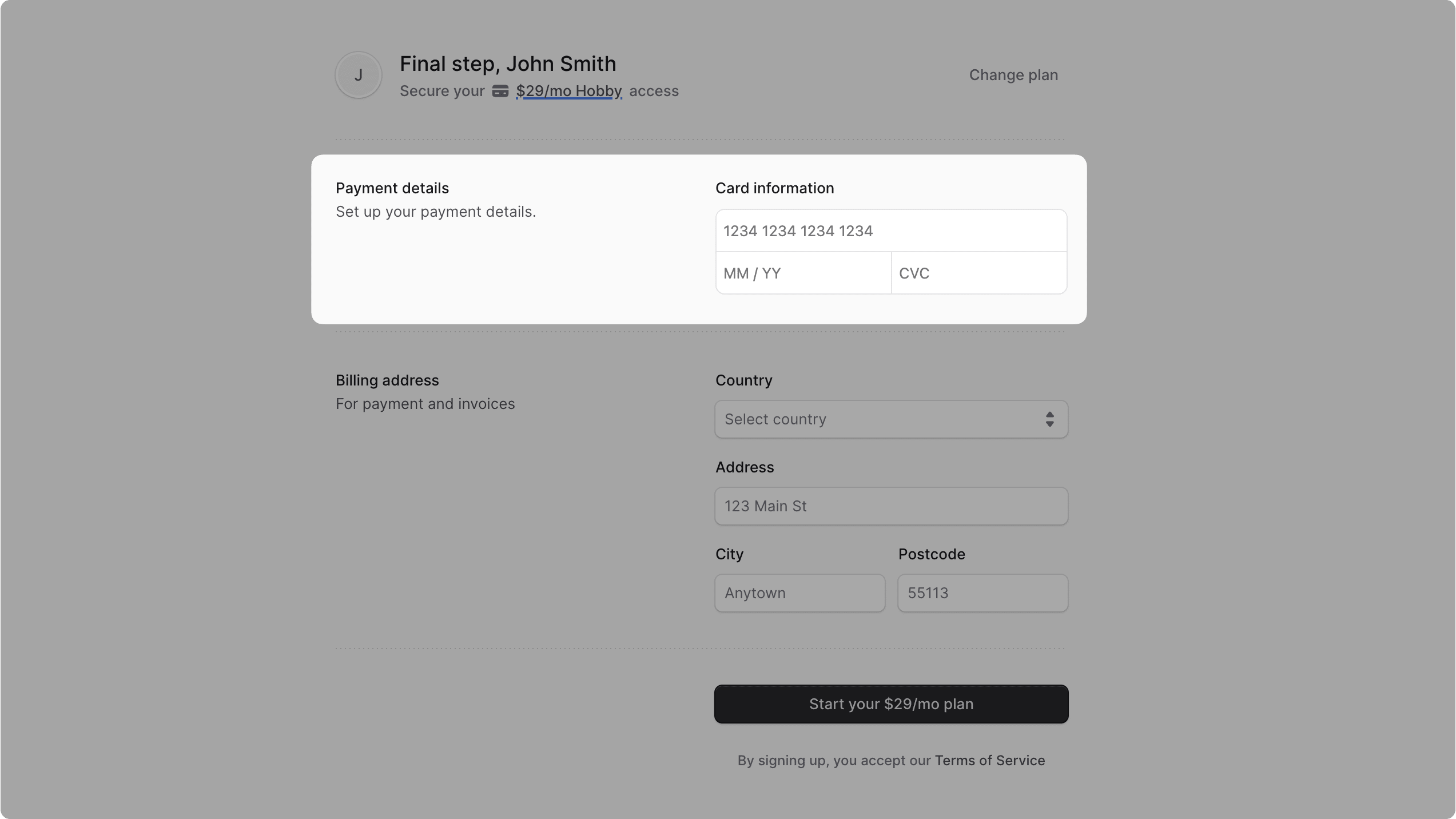This screenshot has height=819, width=1456.
Task: Click the up-down chevron in country selector
Action: pos(1049,419)
